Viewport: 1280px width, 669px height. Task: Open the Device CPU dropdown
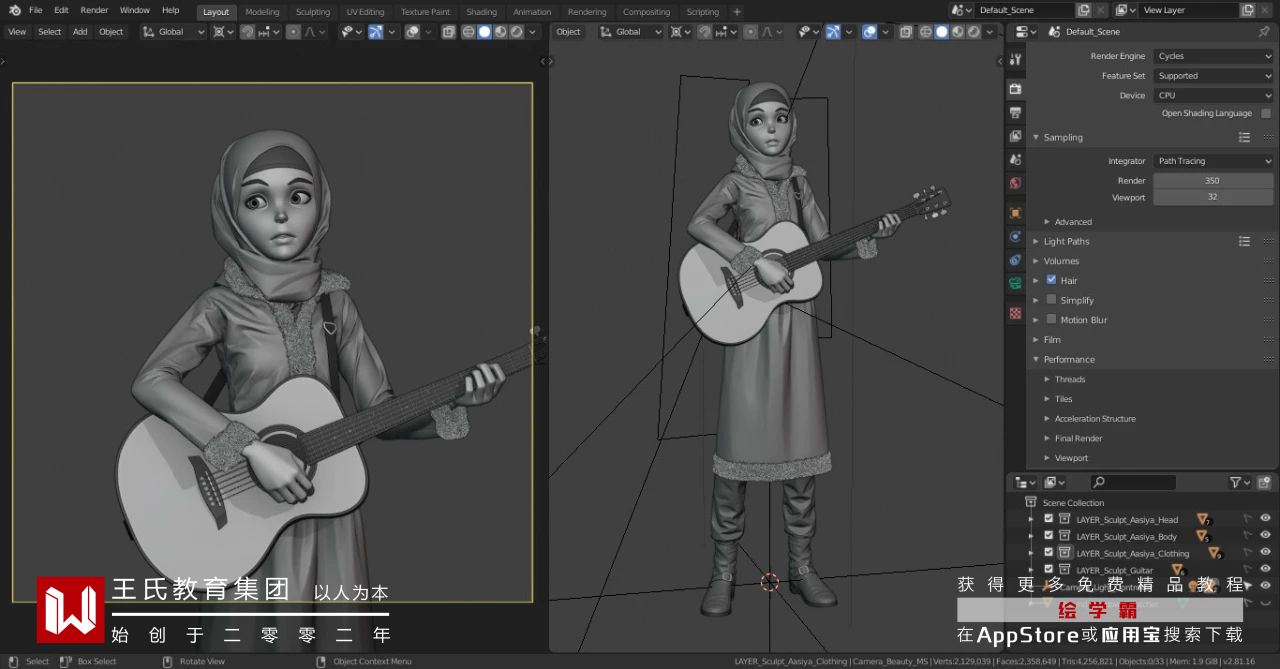click(x=1213, y=96)
